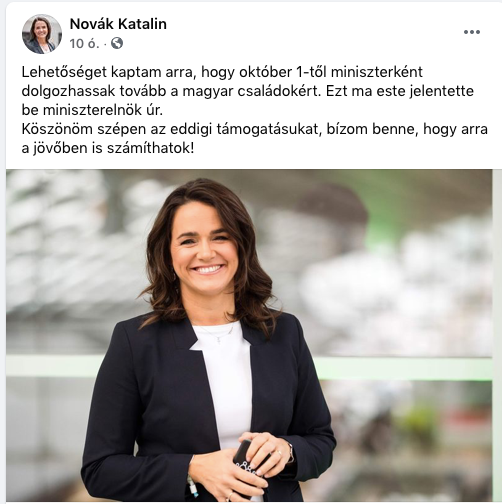Open the post via the "10 ó." timestamp
The height and width of the screenshot is (504, 502).
(84, 44)
